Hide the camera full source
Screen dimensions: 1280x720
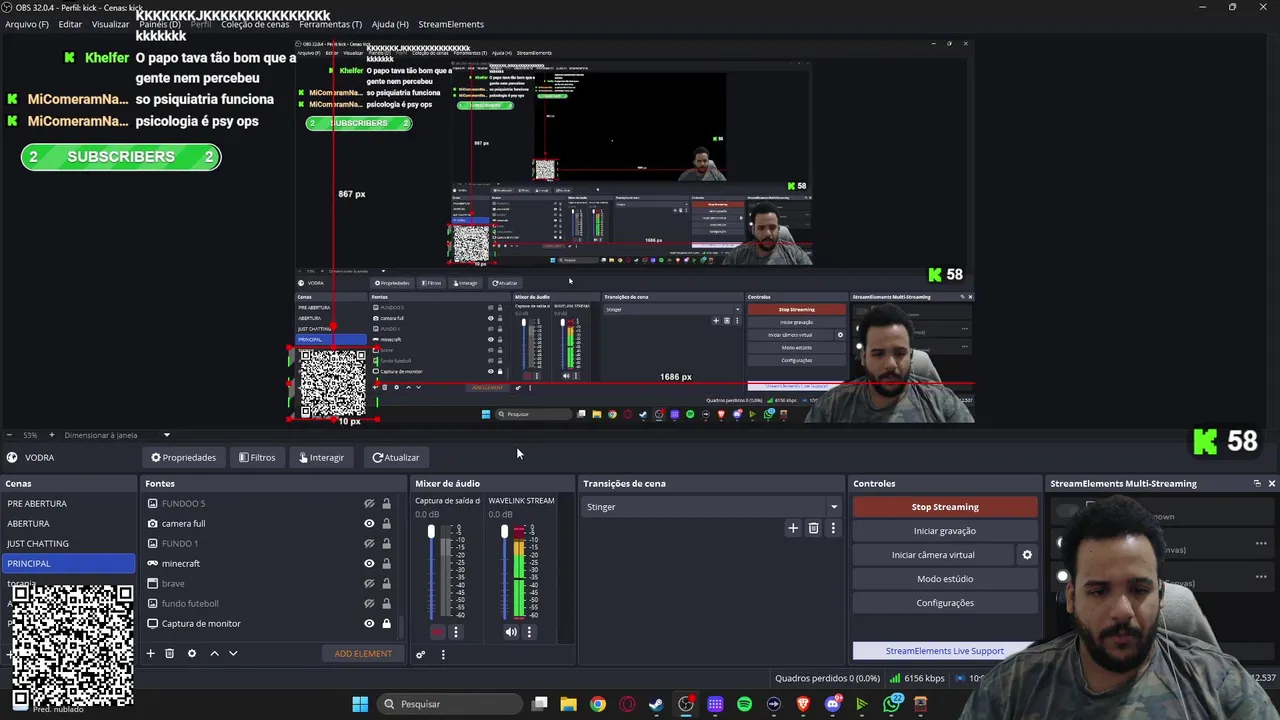point(369,524)
